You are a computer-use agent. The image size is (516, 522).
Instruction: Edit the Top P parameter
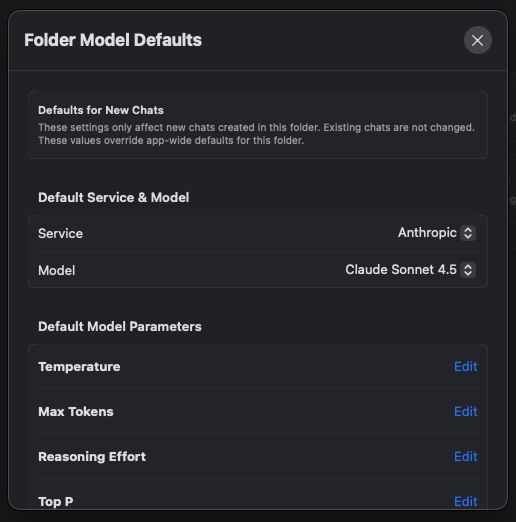(465, 501)
